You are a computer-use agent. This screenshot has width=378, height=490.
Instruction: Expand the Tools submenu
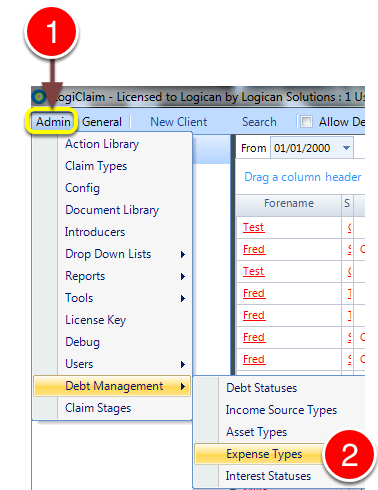(112, 298)
